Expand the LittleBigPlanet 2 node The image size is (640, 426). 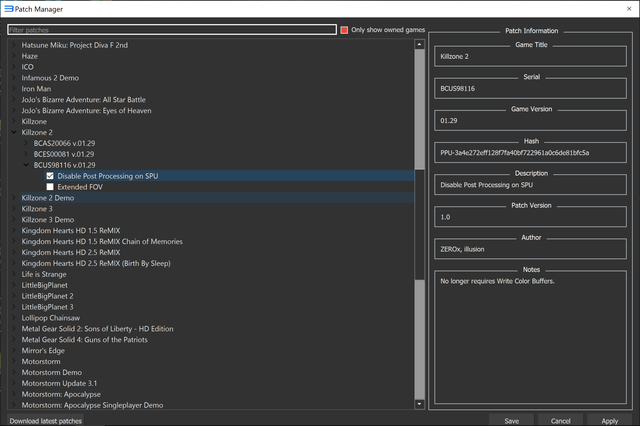click(x=14, y=296)
